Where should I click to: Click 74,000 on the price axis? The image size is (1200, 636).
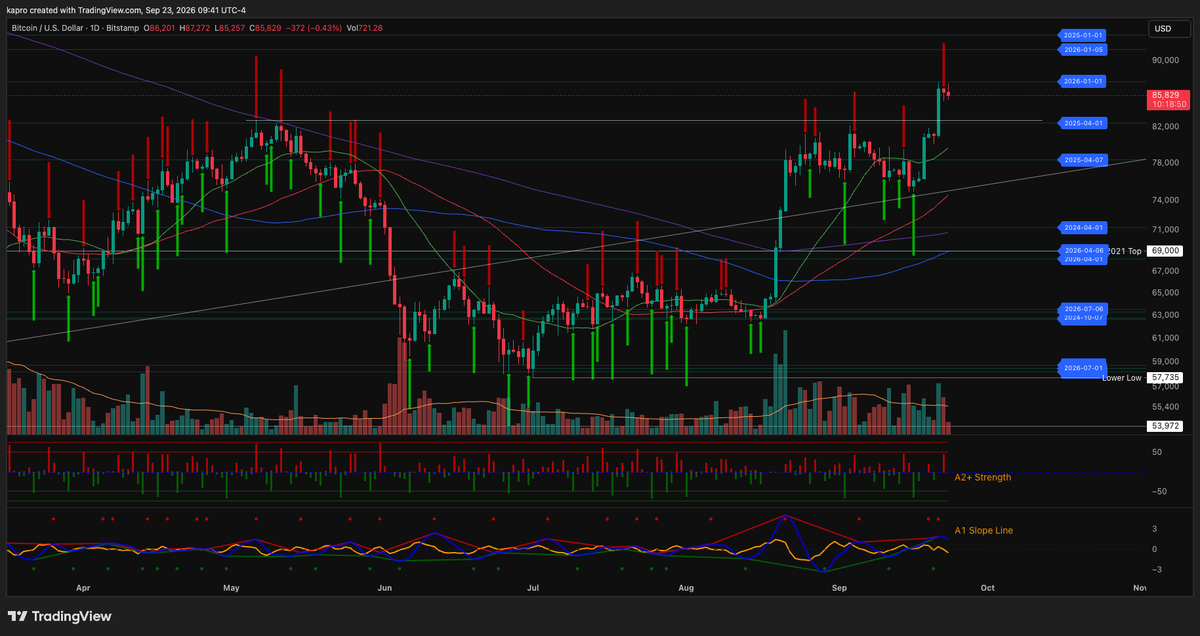pyautogui.click(x=1166, y=200)
